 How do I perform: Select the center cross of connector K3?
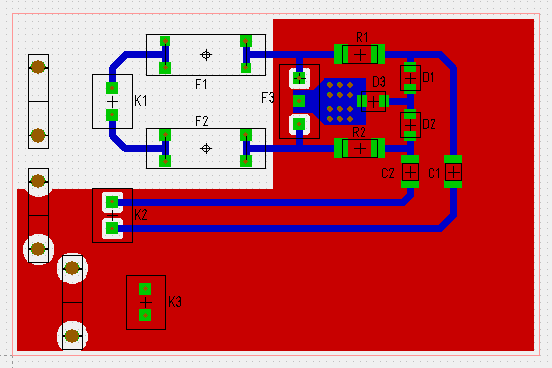coord(145,302)
